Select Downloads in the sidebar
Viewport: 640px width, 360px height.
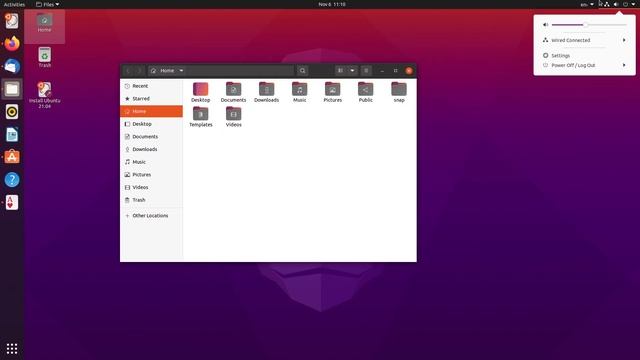[x=151, y=149]
